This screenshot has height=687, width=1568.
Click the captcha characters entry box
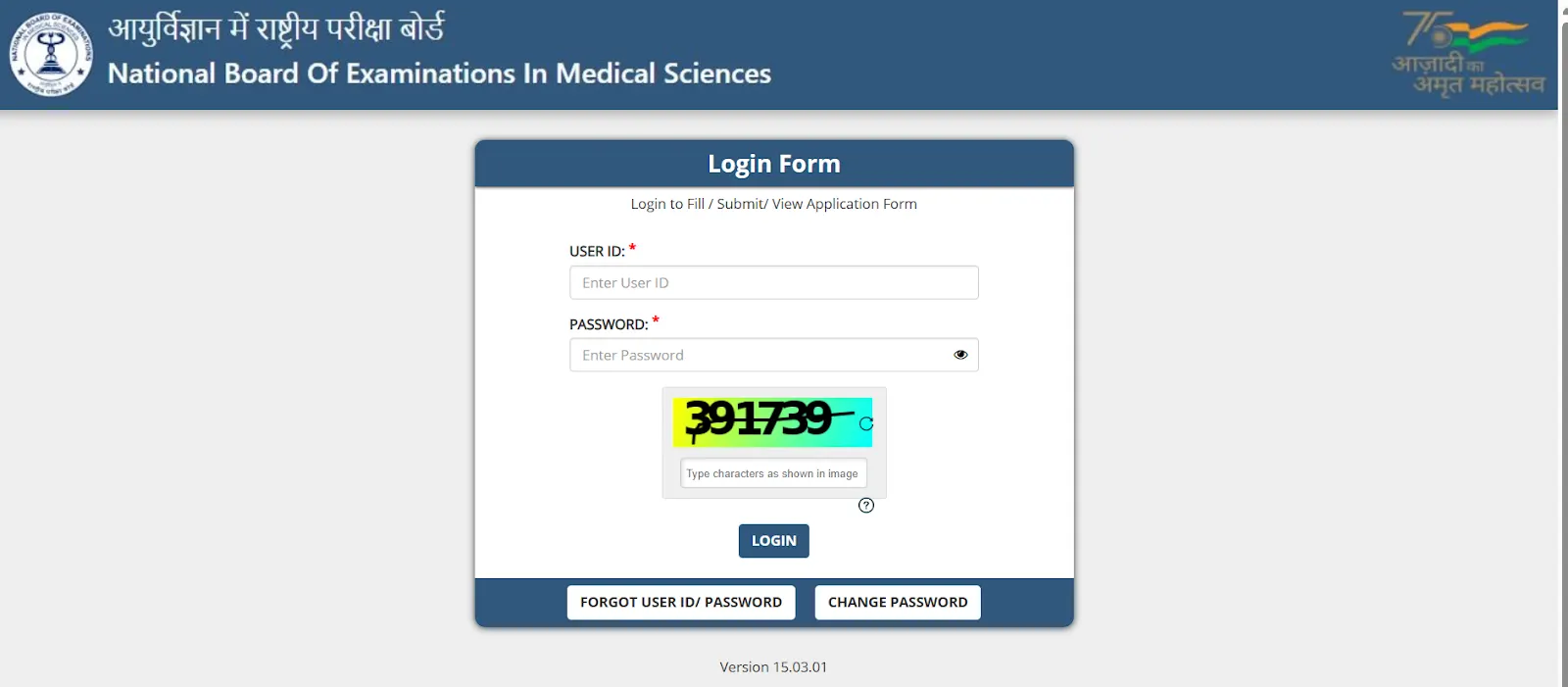(x=773, y=472)
